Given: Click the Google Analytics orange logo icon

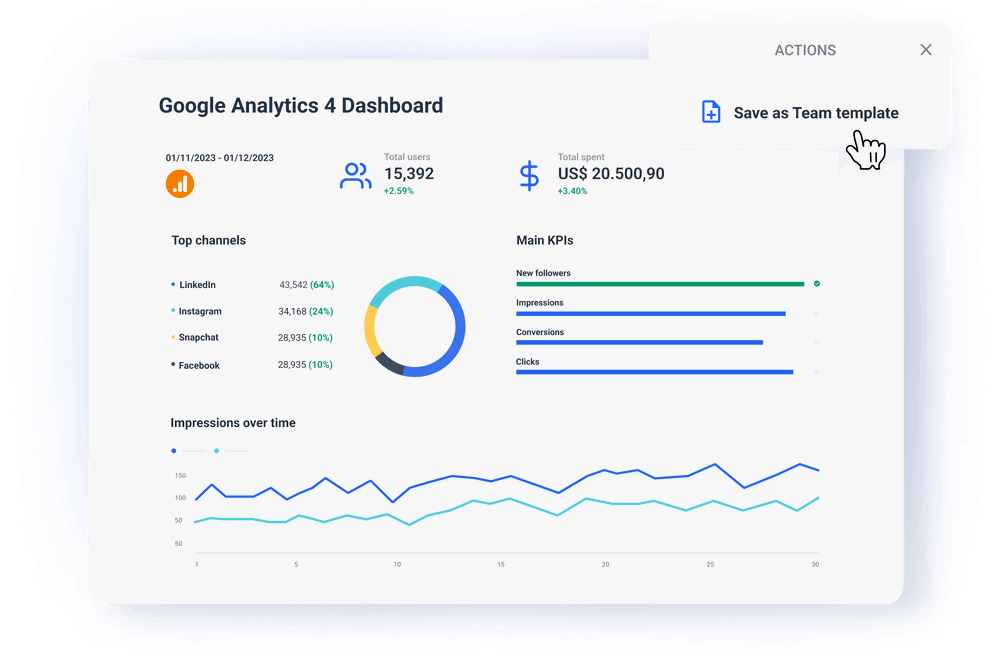Looking at the screenshot, I should click(x=179, y=184).
